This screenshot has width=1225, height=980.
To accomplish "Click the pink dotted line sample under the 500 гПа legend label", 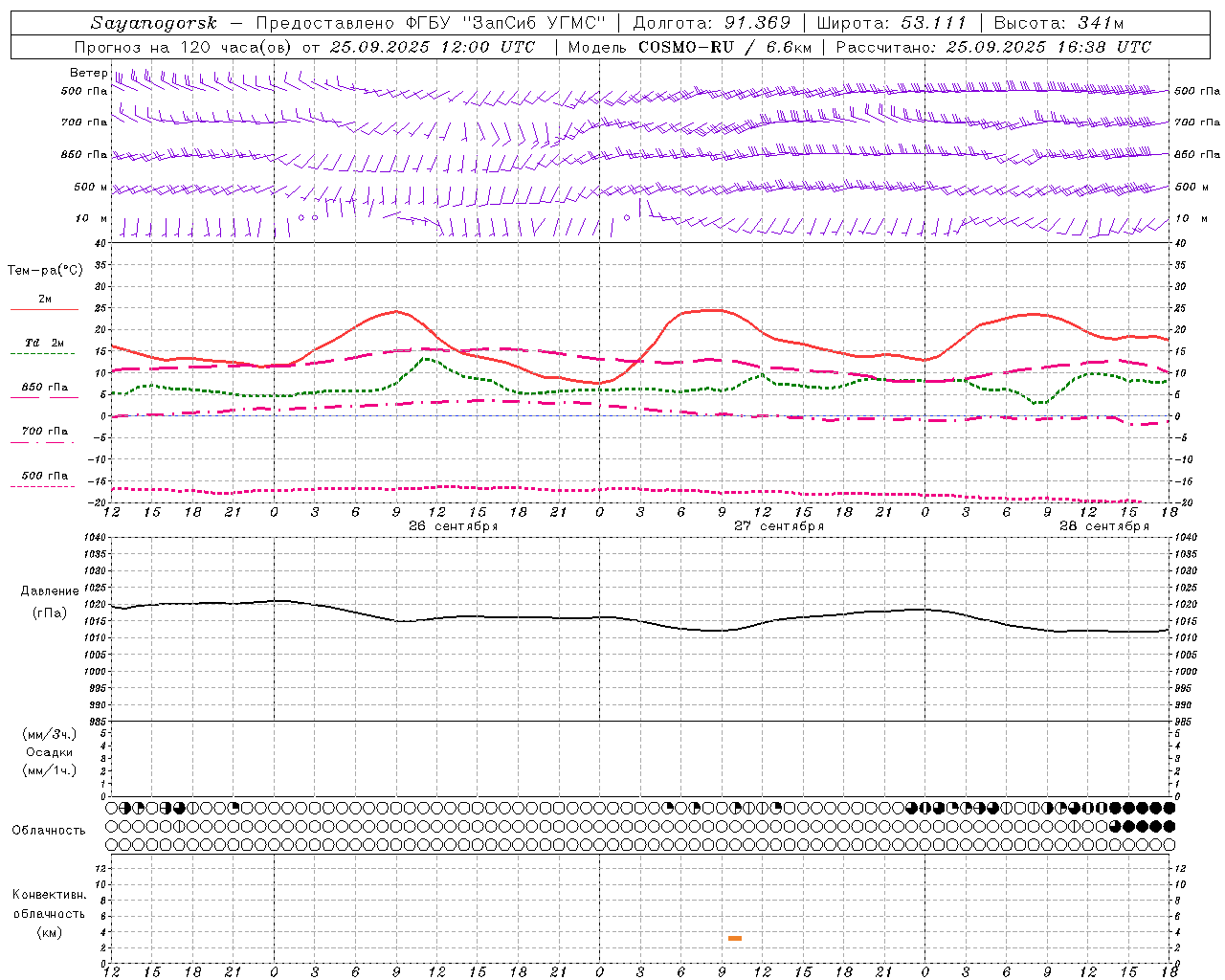I will [x=42, y=487].
